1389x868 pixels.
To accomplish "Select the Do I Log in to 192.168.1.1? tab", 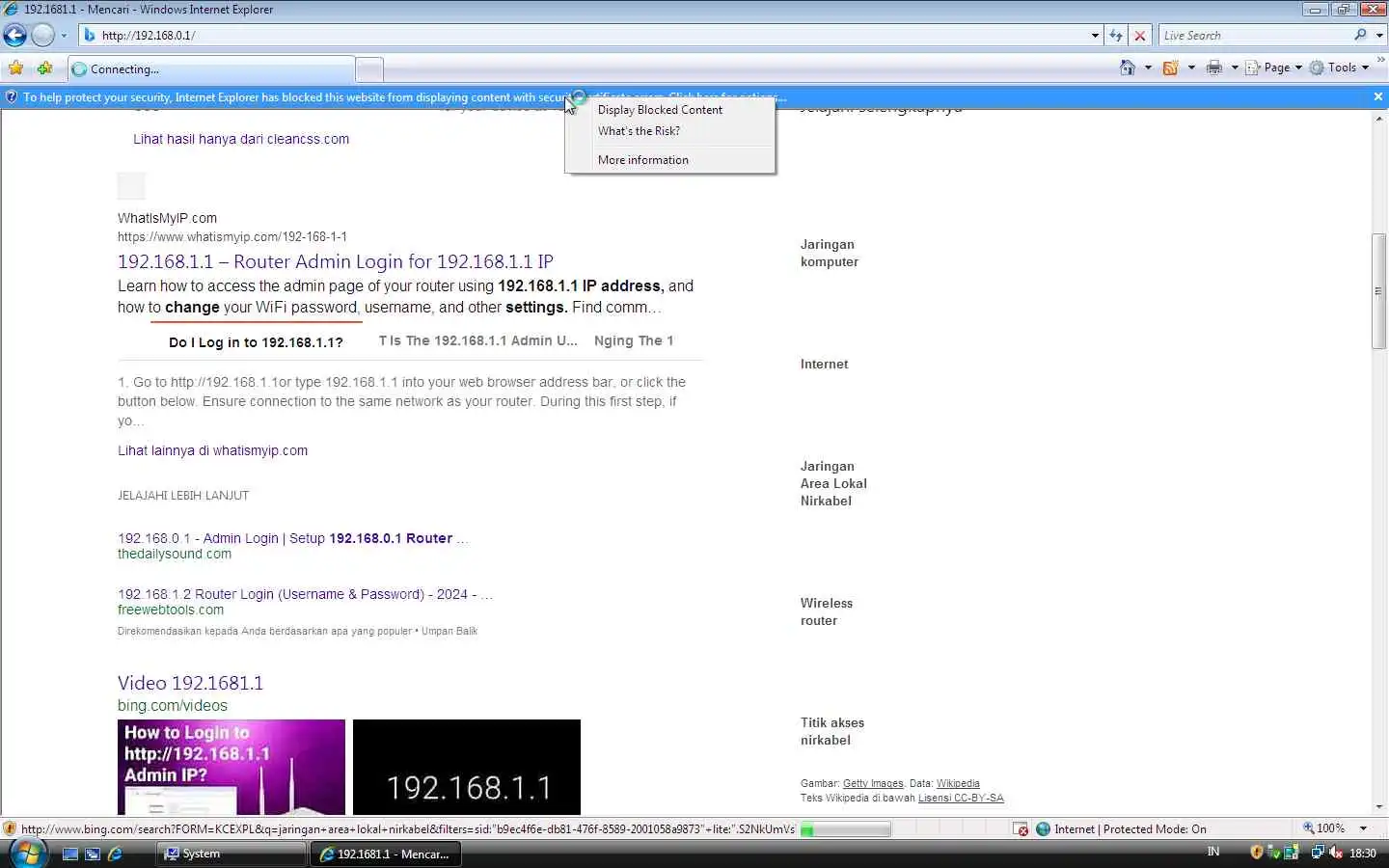I will 256,342.
